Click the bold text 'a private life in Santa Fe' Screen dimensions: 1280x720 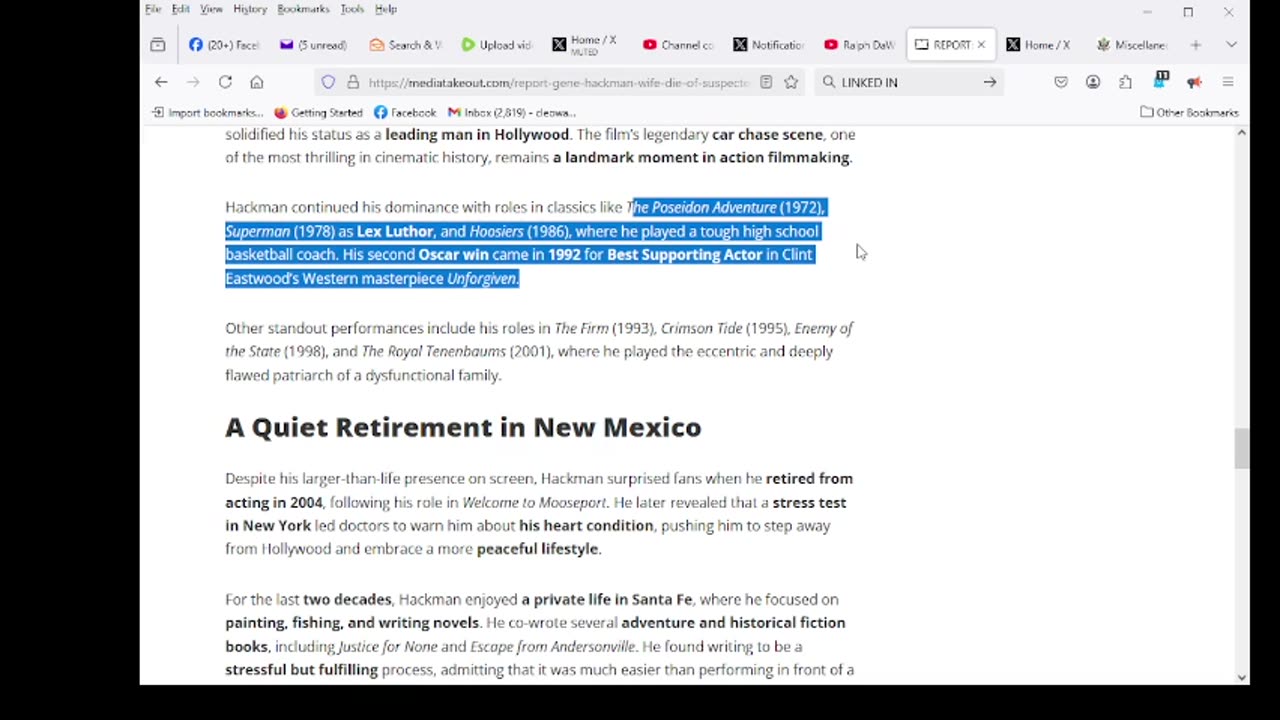[x=606, y=600]
